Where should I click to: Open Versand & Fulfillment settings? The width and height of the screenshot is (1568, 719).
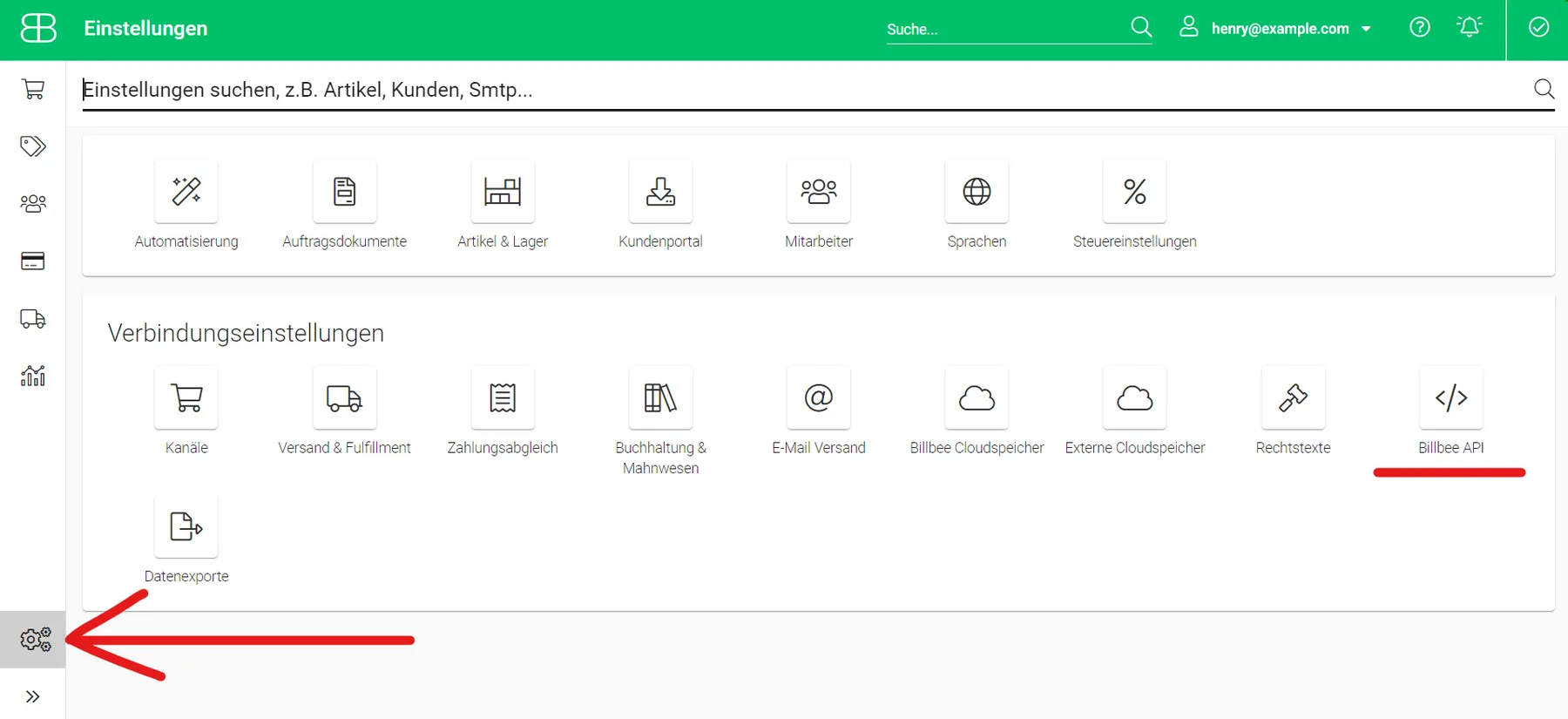tap(345, 398)
